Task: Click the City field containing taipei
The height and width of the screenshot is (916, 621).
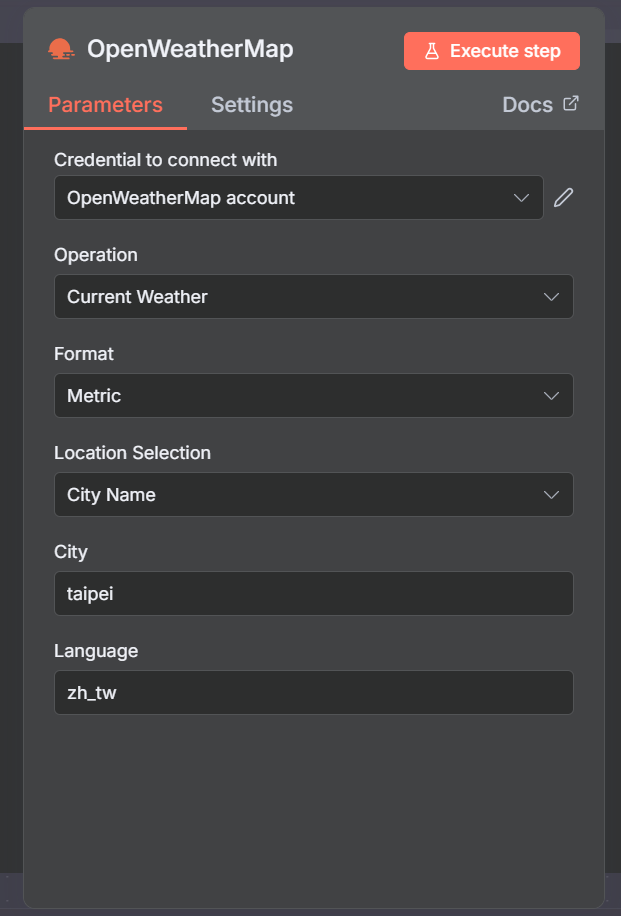Action: (x=313, y=594)
